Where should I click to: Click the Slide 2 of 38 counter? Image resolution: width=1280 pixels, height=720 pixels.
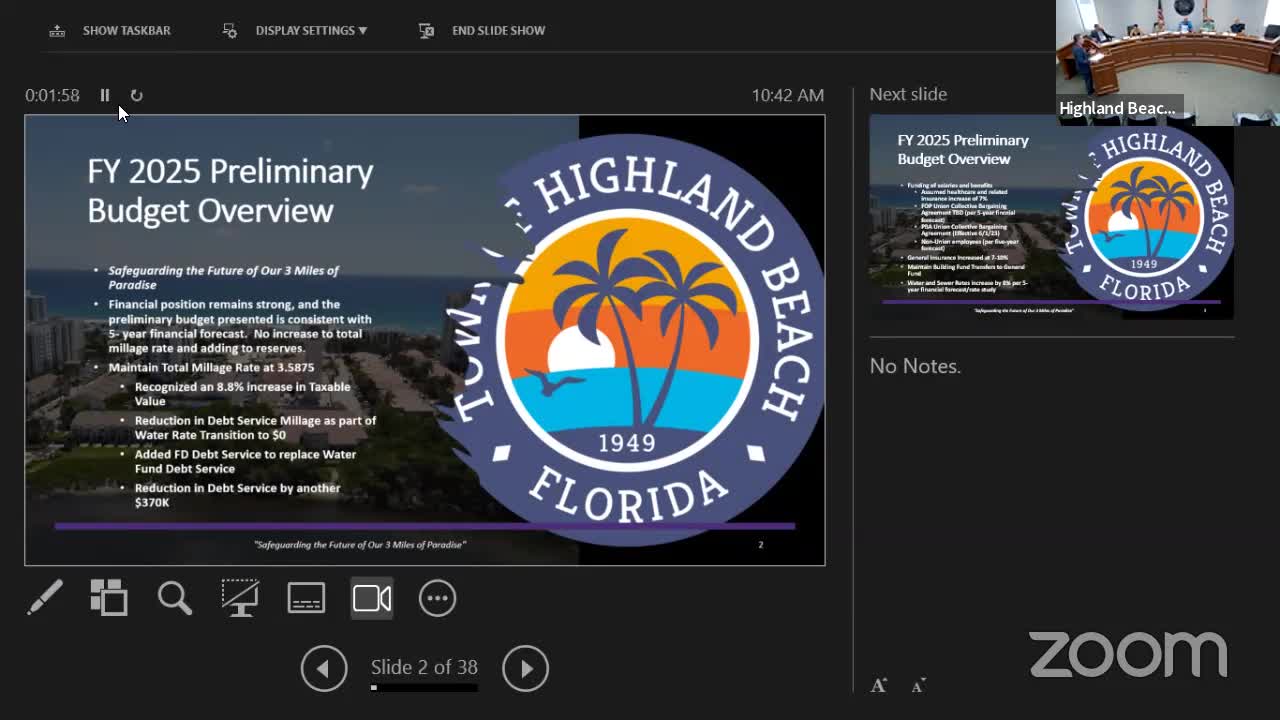424,667
